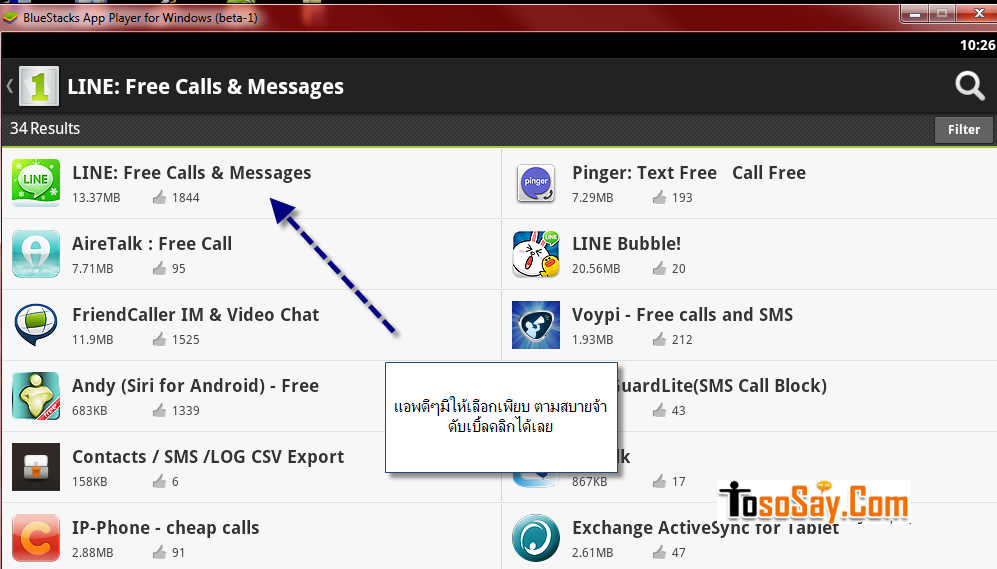Click thumbs-up icon beside 47
The width and height of the screenshot is (997, 569).
pyautogui.click(x=659, y=552)
